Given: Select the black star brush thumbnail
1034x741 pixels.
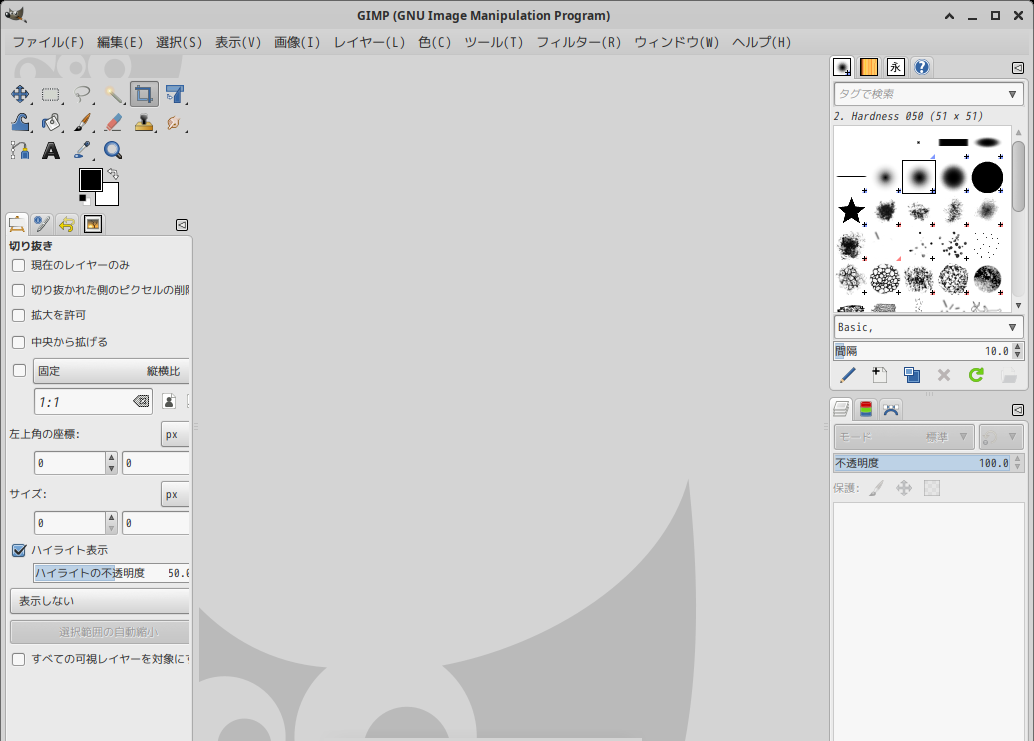Looking at the screenshot, I should [x=851, y=211].
